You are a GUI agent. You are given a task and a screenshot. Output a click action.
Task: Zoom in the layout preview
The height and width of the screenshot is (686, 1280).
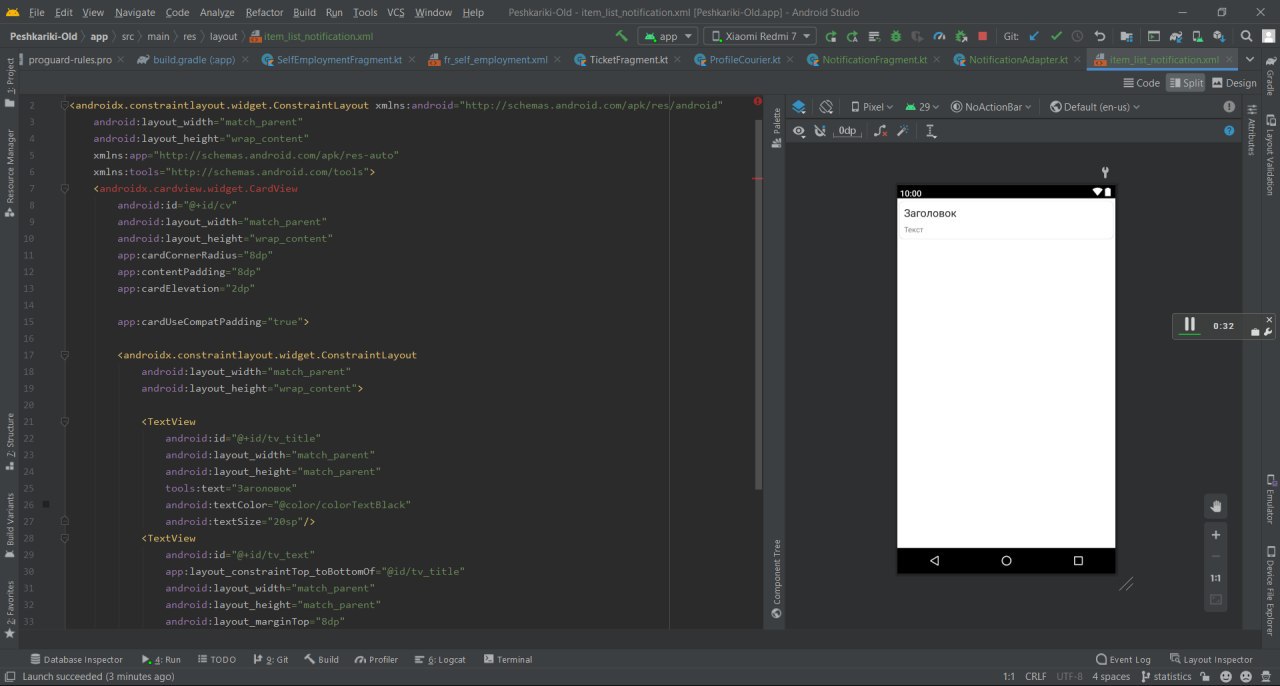1216,535
